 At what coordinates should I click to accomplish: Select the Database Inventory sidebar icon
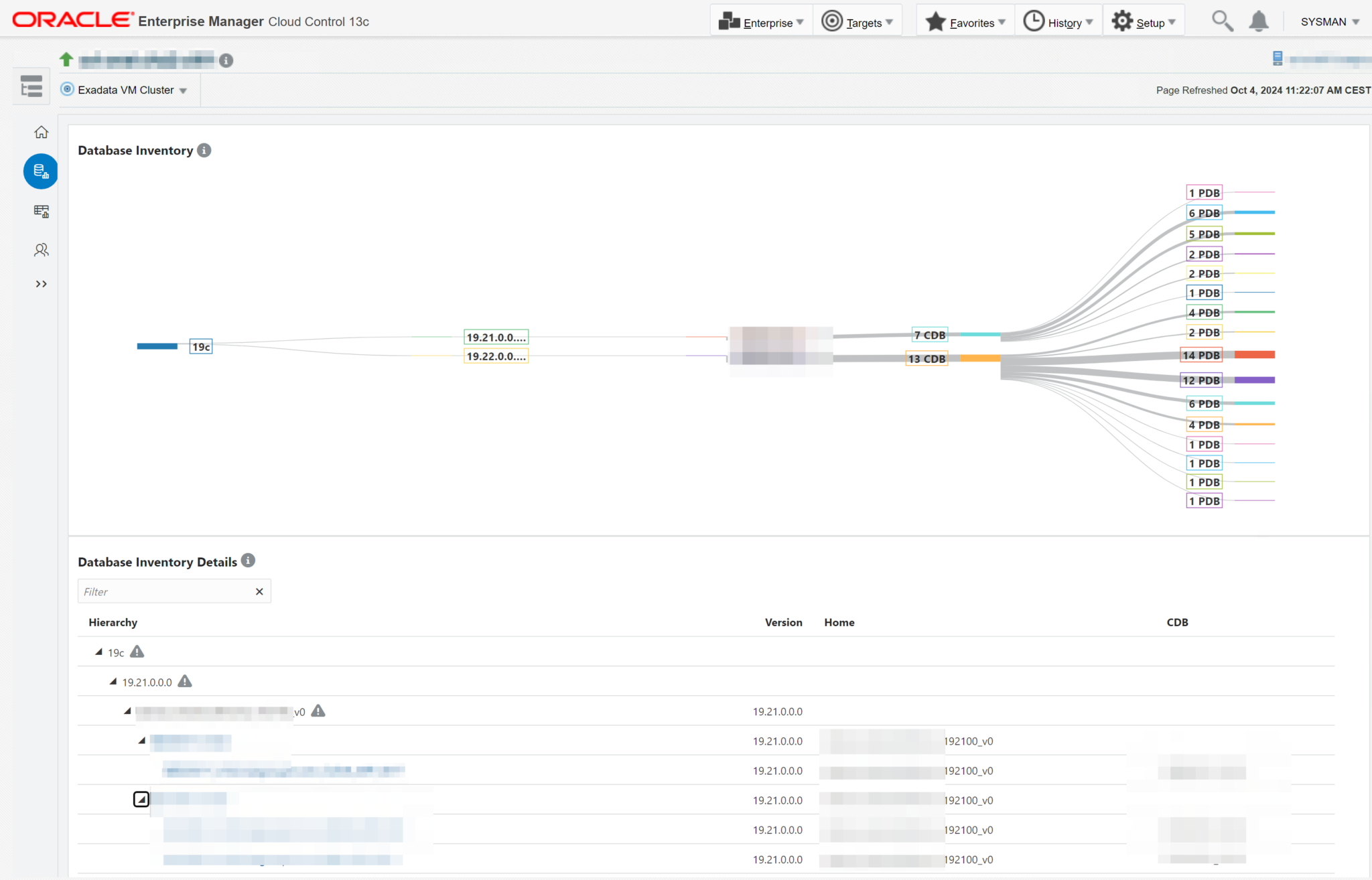pos(41,171)
